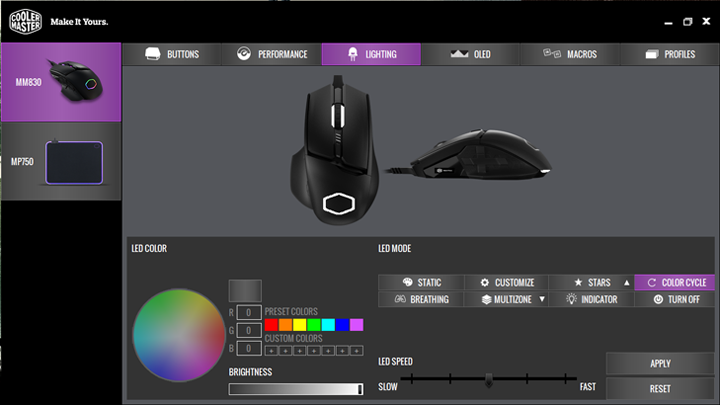Select the MM830 mouse device
This screenshot has width=720, height=405.
[60, 82]
